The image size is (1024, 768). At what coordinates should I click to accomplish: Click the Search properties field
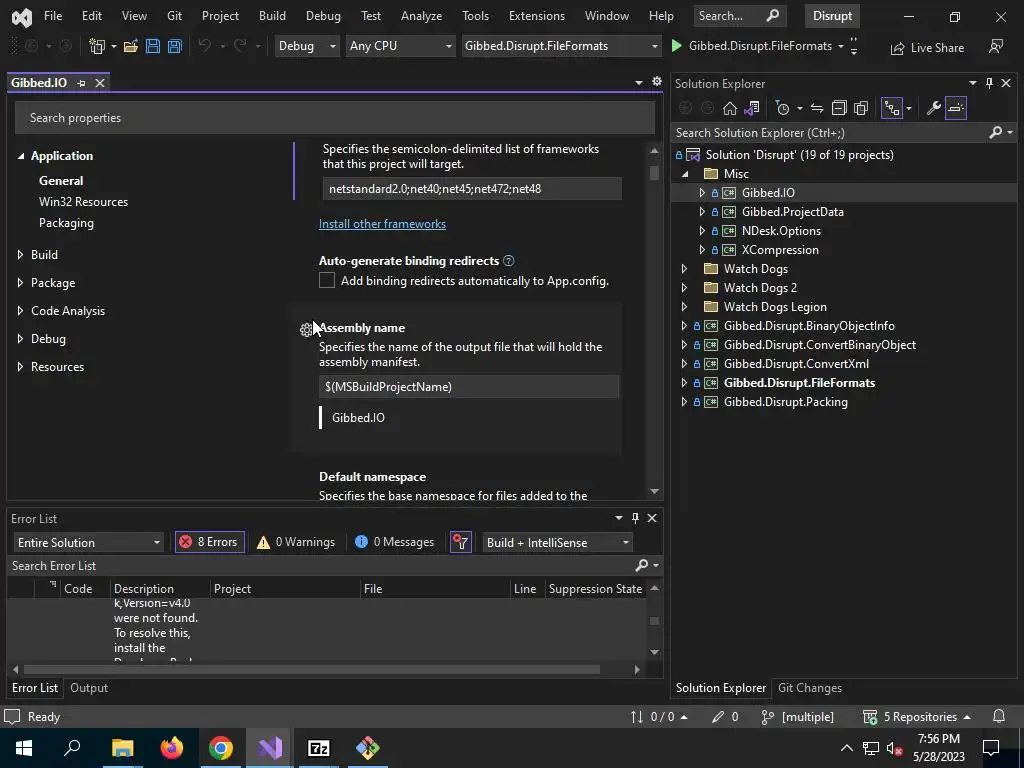click(334, 118)
